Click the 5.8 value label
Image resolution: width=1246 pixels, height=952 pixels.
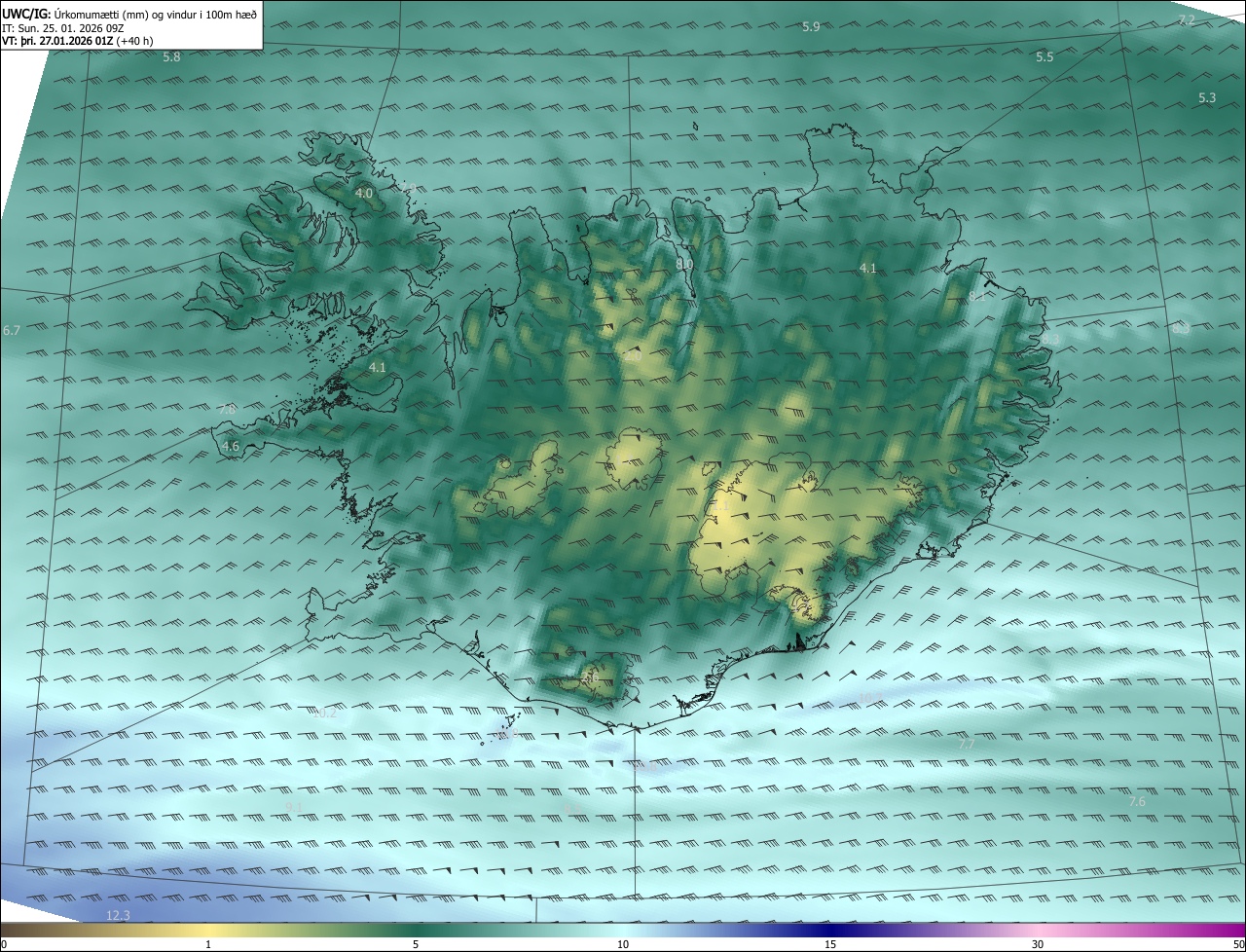[171, 57]
